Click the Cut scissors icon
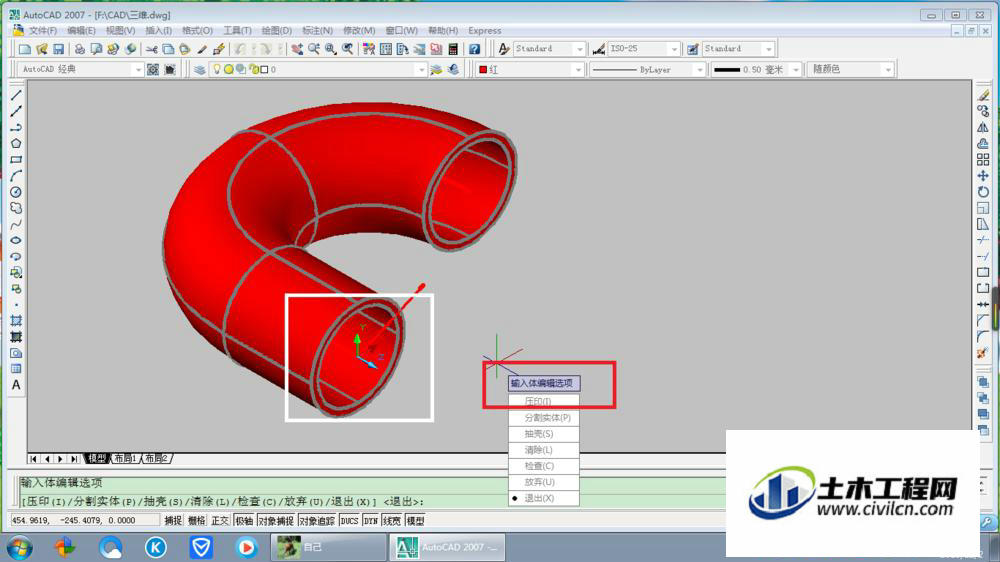The height and width of the screenshot is (562, 1000). [x=152, y=49]
